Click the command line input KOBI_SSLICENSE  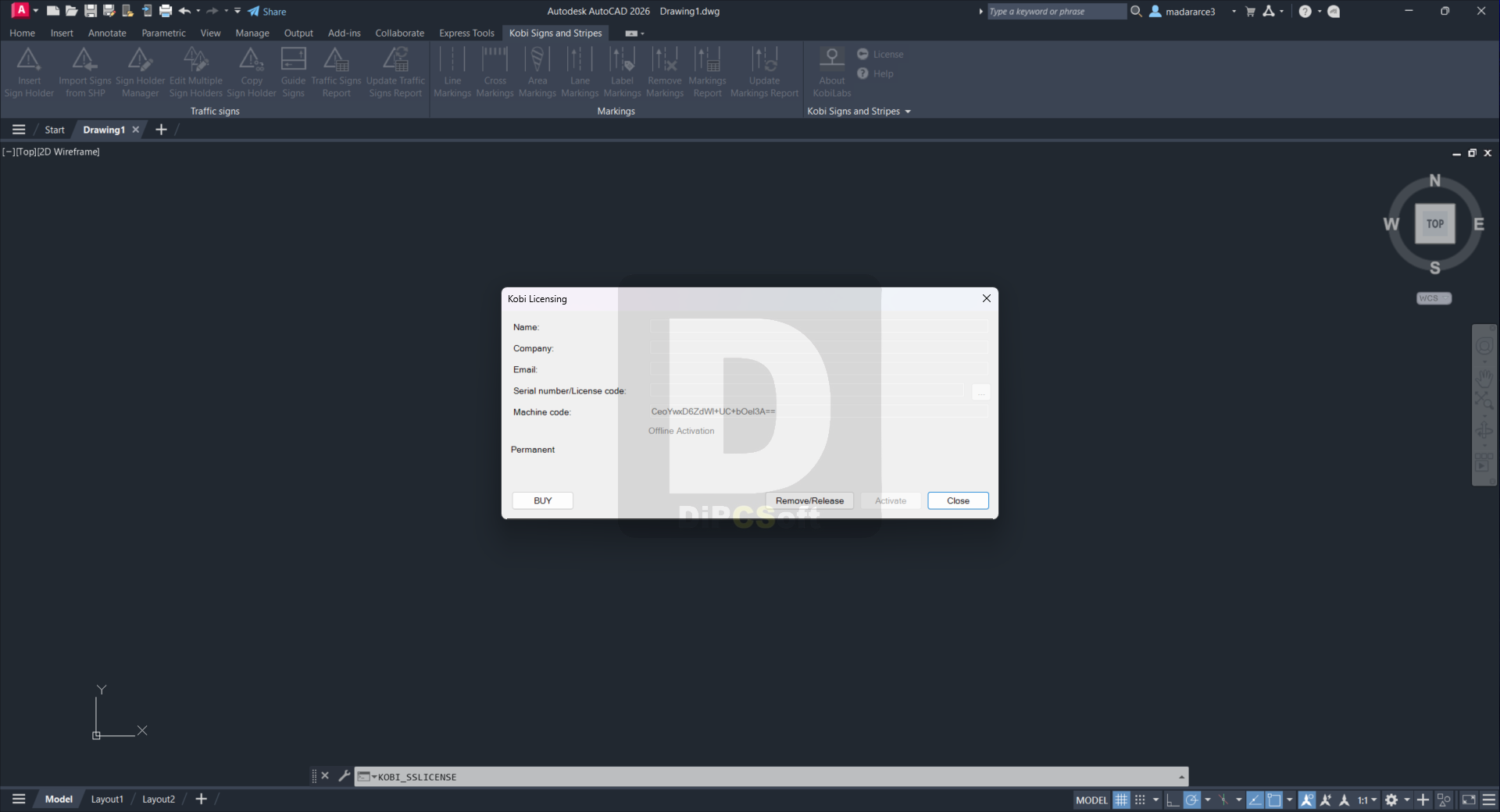(772, 777)
